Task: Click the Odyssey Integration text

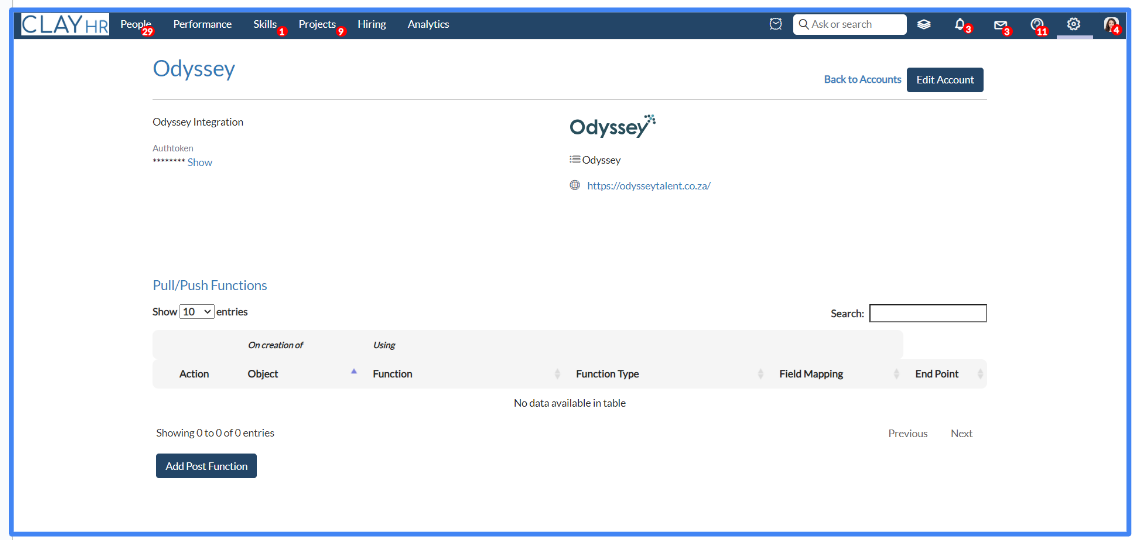Action: 198,122
